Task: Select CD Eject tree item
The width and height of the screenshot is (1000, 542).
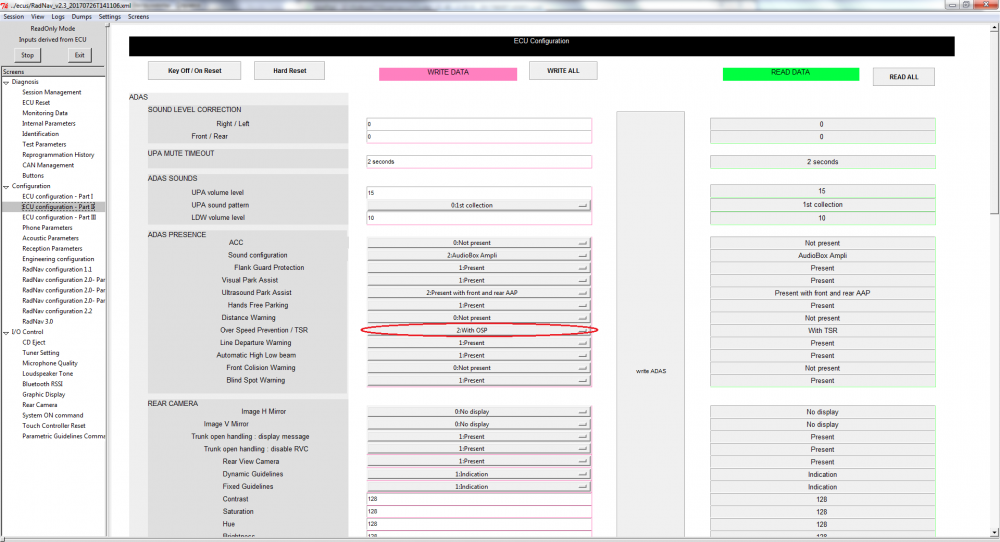Action: [34, 343]
